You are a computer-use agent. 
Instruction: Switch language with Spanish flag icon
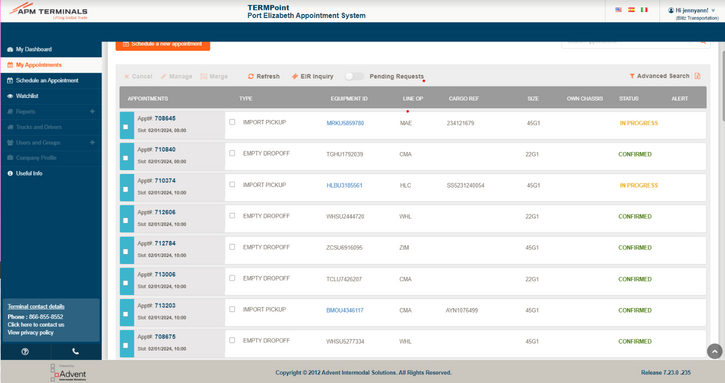[631, 10]
